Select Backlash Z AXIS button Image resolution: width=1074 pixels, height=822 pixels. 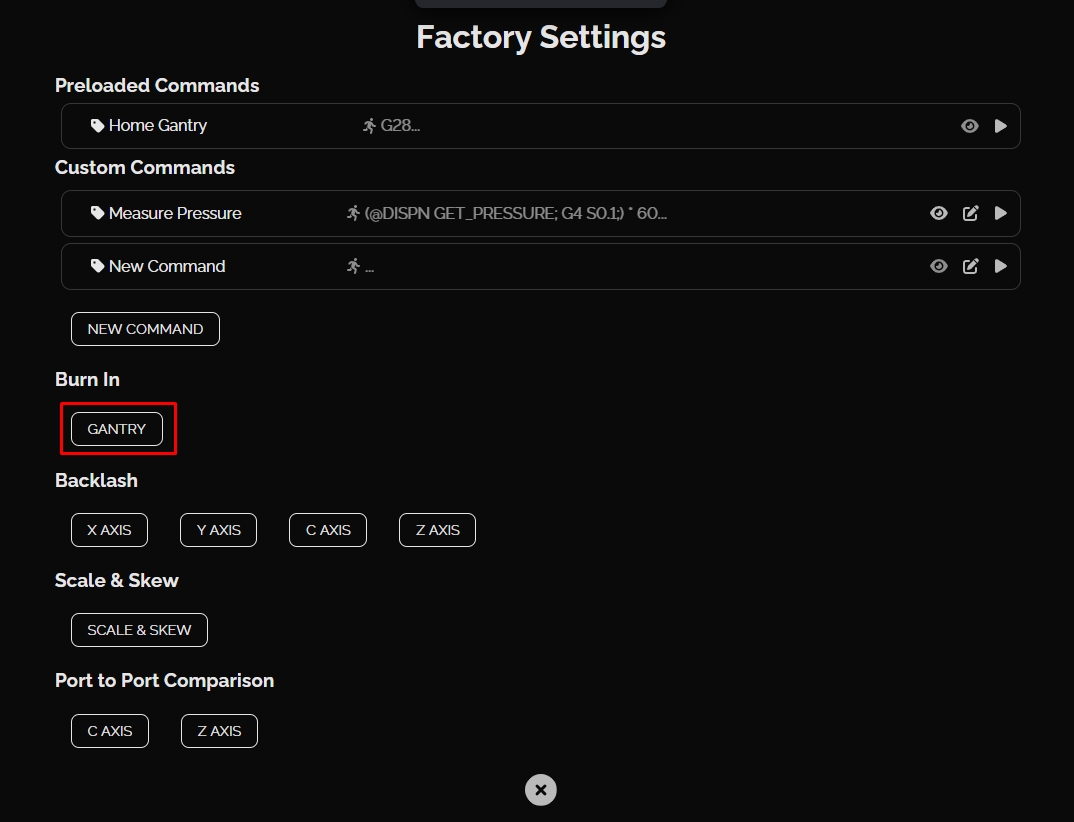coord(437,530)
